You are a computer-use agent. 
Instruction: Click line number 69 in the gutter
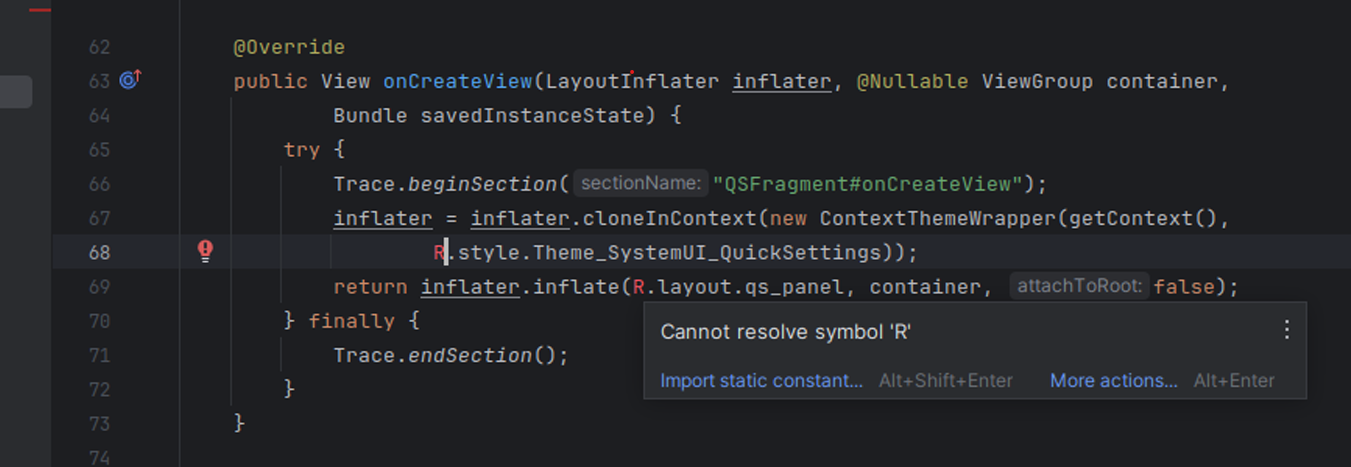pyautogui.click(x=99, y=287)
